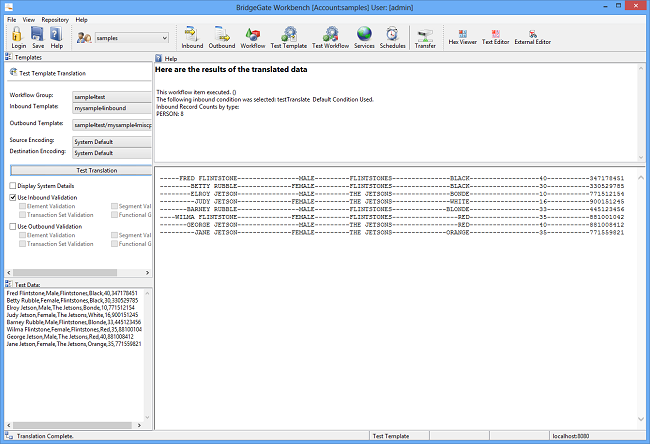650x444 pixels.
Task: Click the Test Template Translation title icon
Action: point(13,73)
